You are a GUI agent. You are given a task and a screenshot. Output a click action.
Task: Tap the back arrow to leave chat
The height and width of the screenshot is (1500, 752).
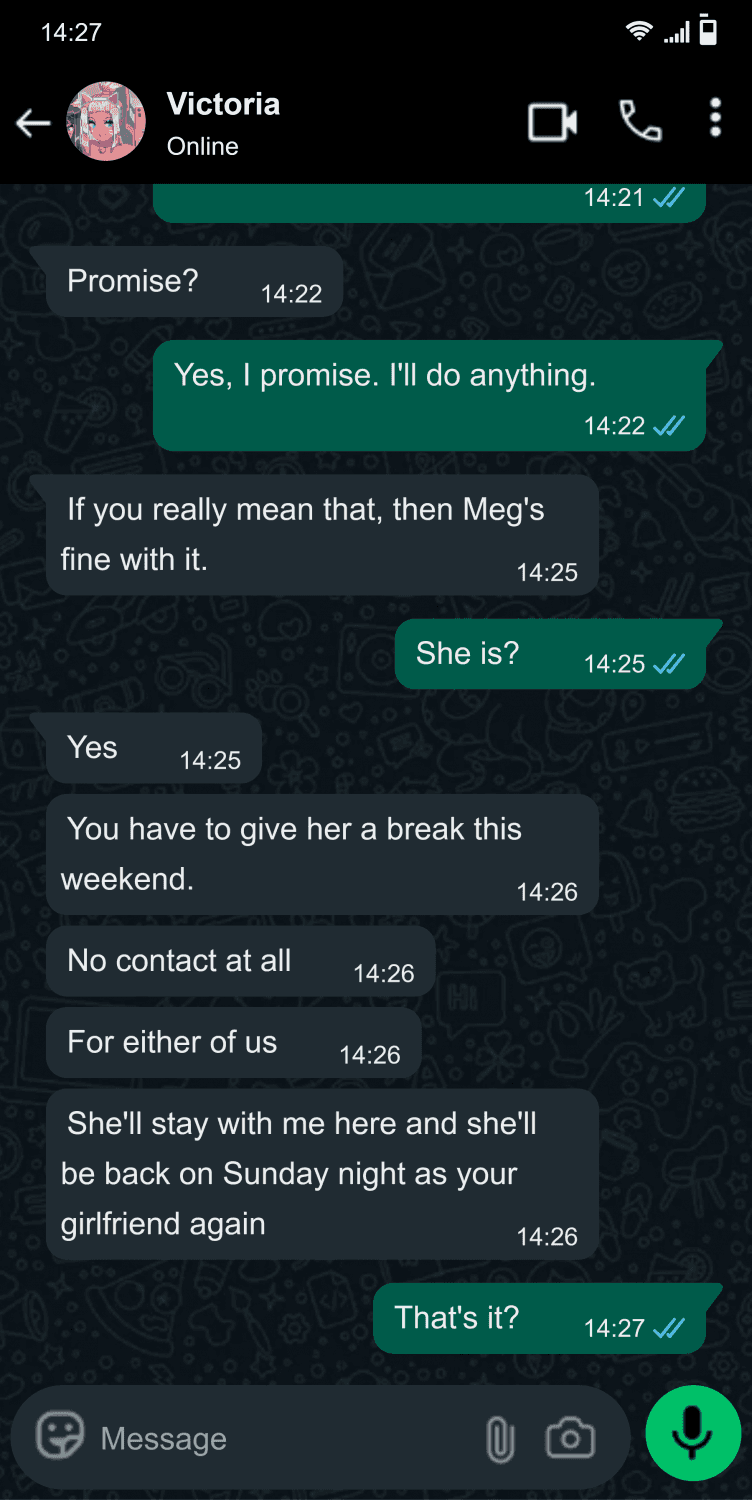[x=33, y=123]
